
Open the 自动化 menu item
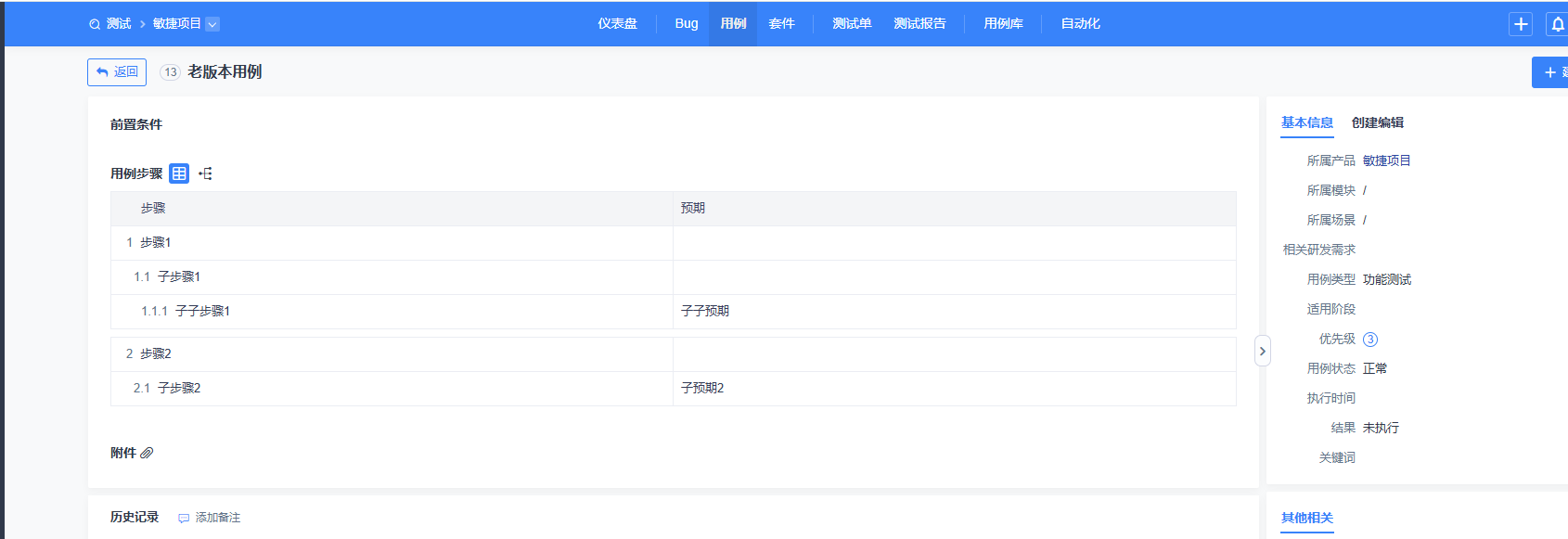click(x=1080, y=24)
